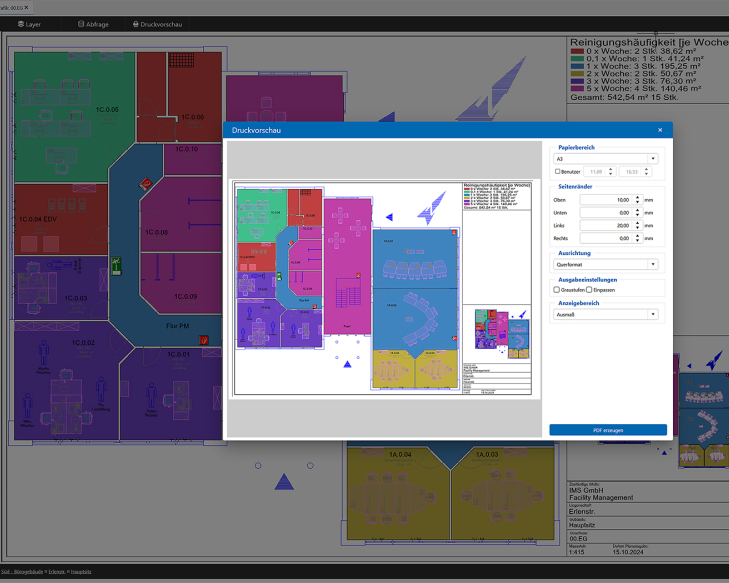This screenshot has width=729, height=583.
Task: Click the Abfrage database icon
Action: [81, 23]
